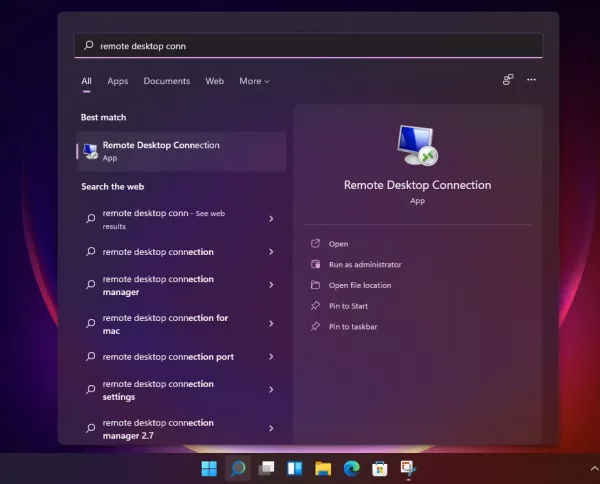Switch to the Web tab

point(214,81)
